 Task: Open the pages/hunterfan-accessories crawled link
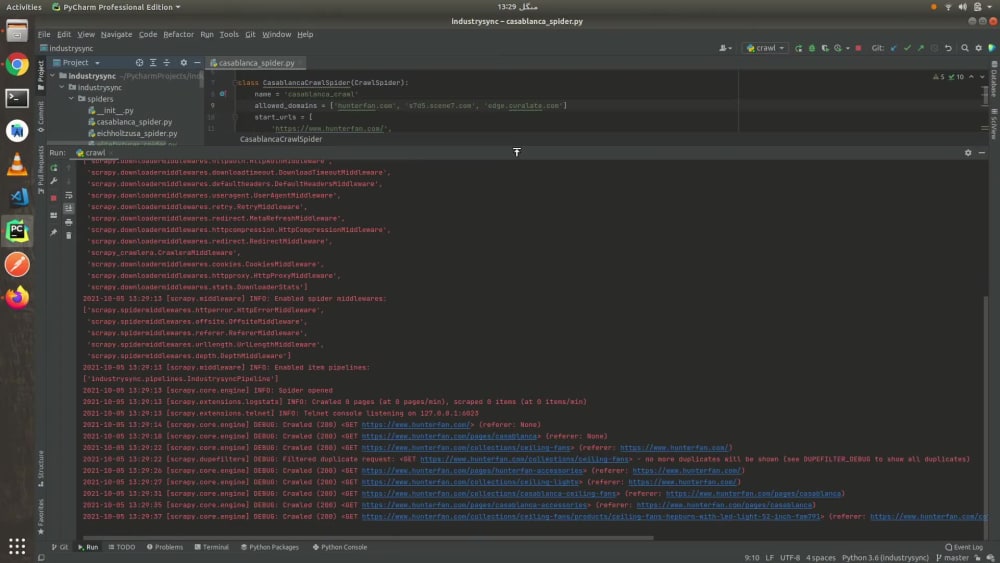click(x=472, y=471)
